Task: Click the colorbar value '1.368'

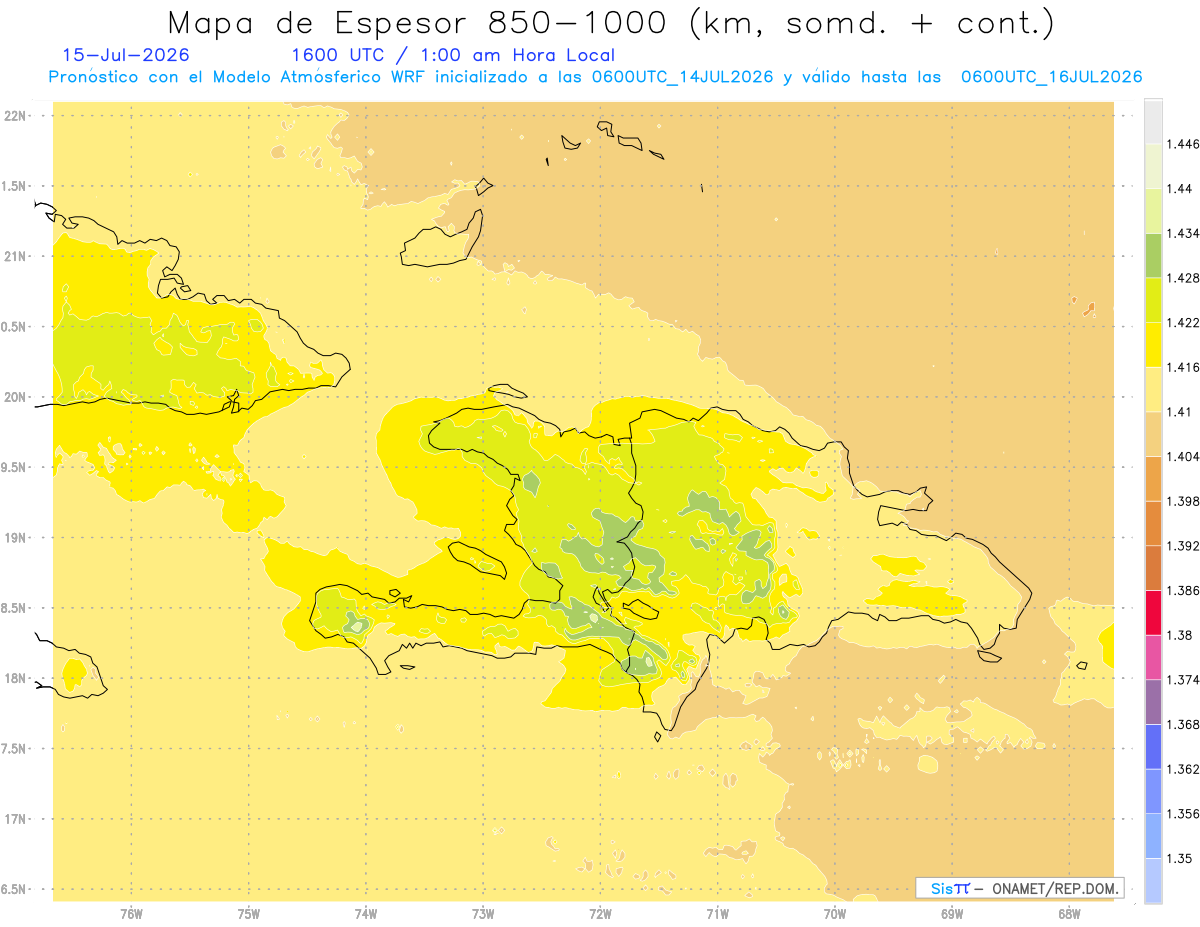Action: point(1183,724)
